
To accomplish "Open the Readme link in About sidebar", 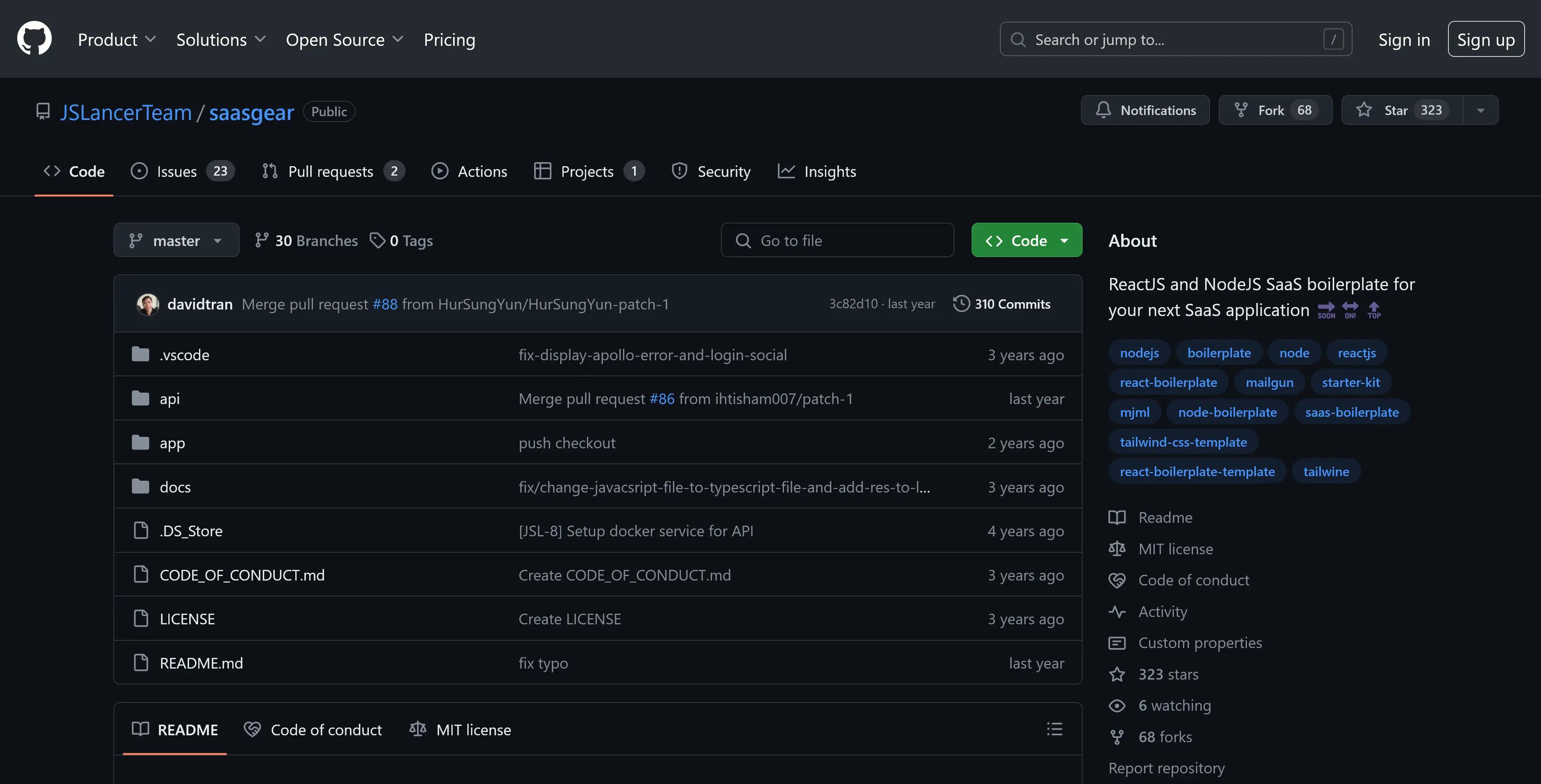I will pyautogui.click(x=1150, y=517).
